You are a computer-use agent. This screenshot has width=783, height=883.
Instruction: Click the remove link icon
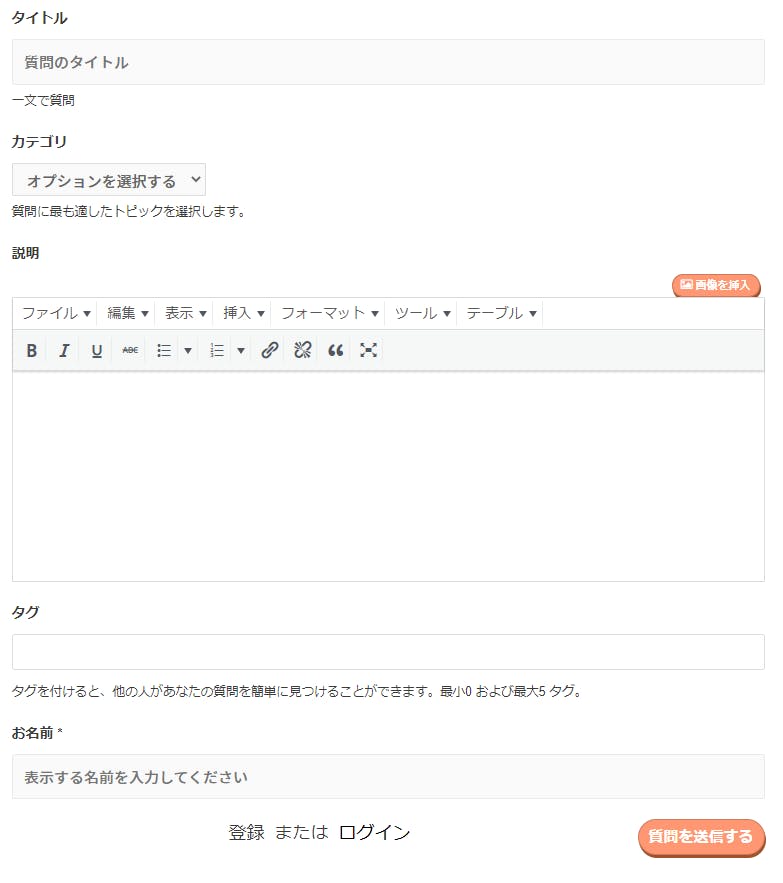(303, 351)
